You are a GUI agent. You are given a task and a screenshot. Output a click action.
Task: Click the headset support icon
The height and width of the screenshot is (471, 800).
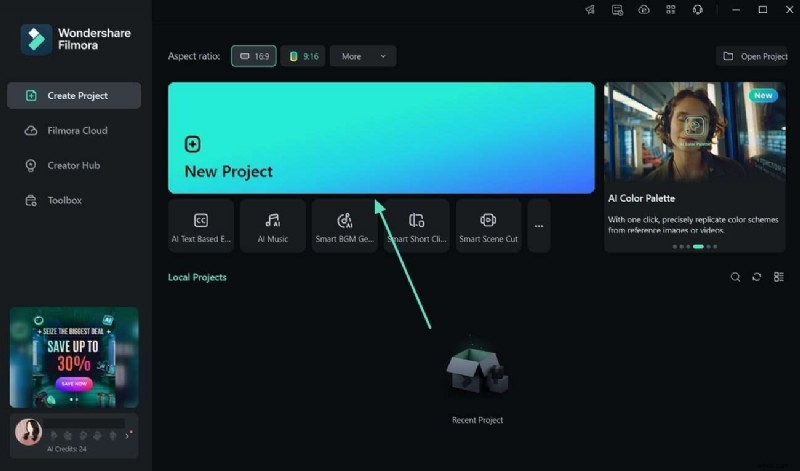click(697, 10)
